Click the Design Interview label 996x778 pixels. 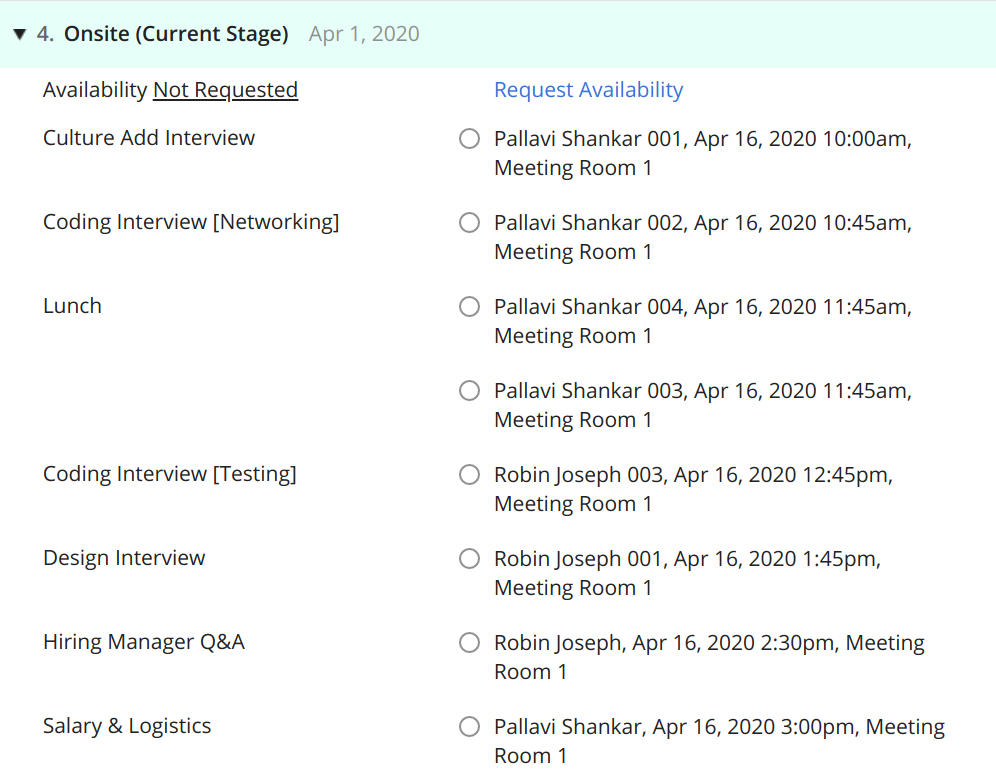pos(124,558)
